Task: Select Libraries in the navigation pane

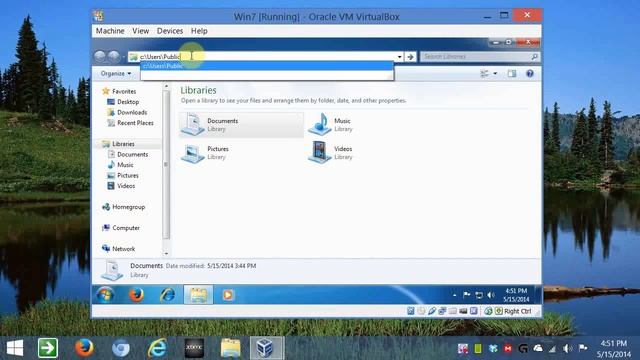Action: (118, 144)
